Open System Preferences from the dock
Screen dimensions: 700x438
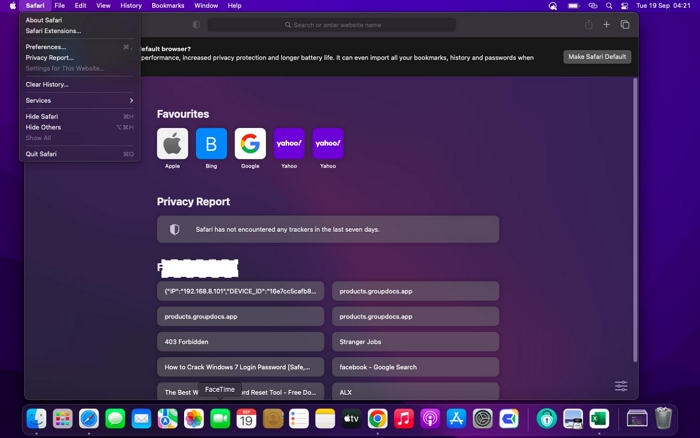point(483,419)
